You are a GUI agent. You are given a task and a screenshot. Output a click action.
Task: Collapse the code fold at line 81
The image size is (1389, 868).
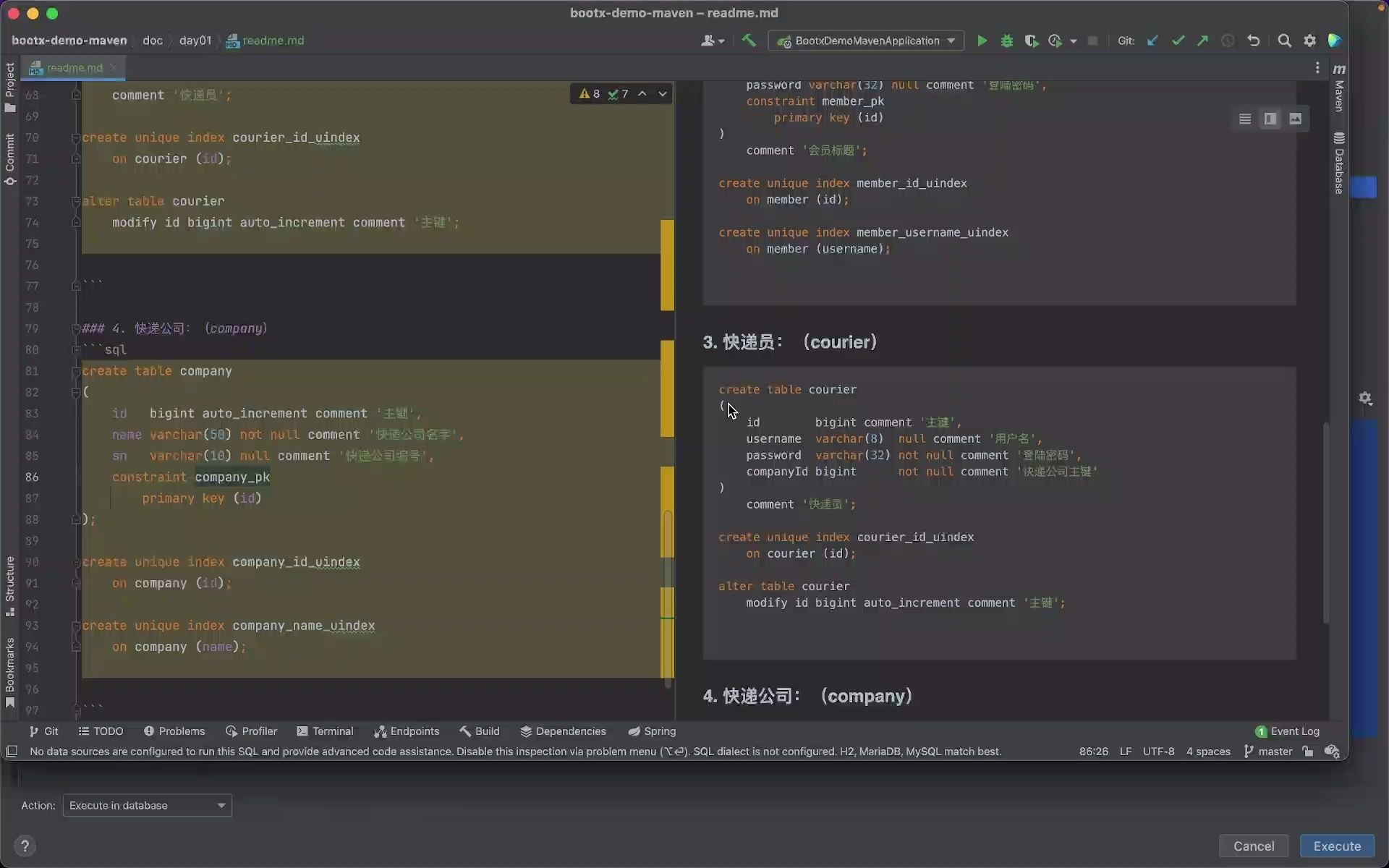75,371
